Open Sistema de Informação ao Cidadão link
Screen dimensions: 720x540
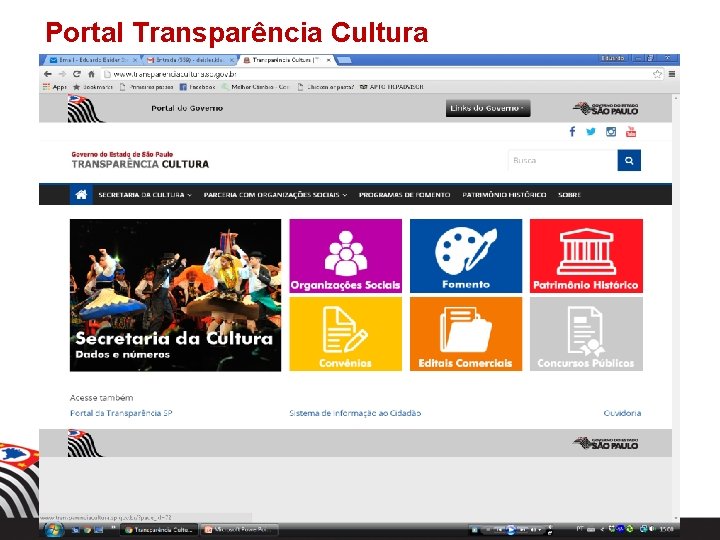coord(355,413)
